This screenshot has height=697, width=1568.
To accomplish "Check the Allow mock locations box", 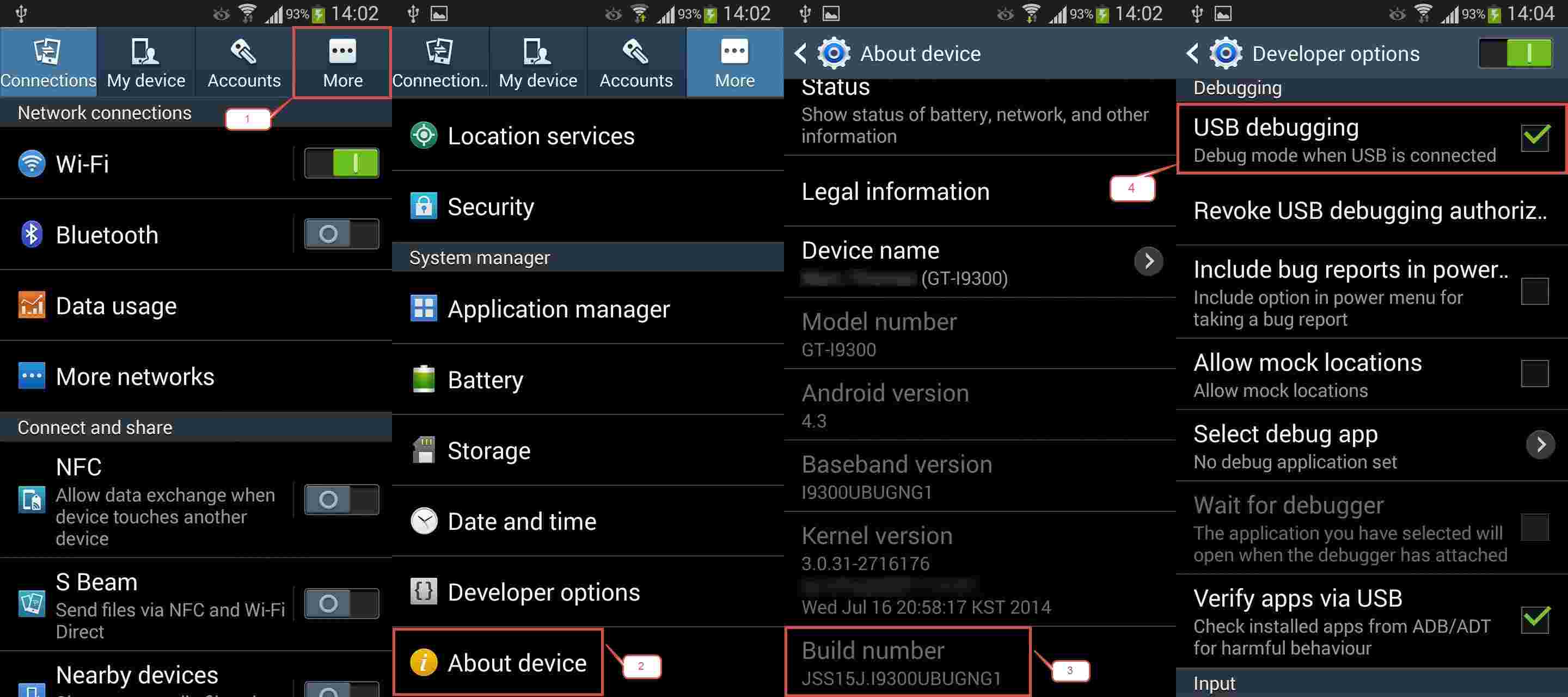I will point(1535,373).
